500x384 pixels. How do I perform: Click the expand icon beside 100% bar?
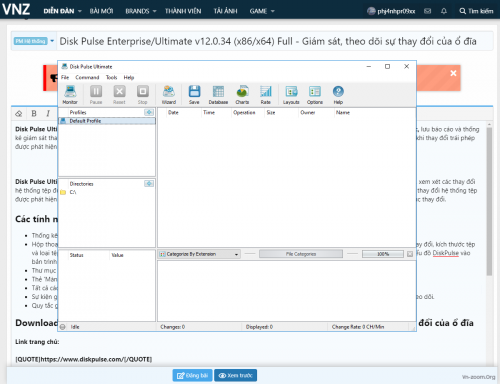click(410, 254)
